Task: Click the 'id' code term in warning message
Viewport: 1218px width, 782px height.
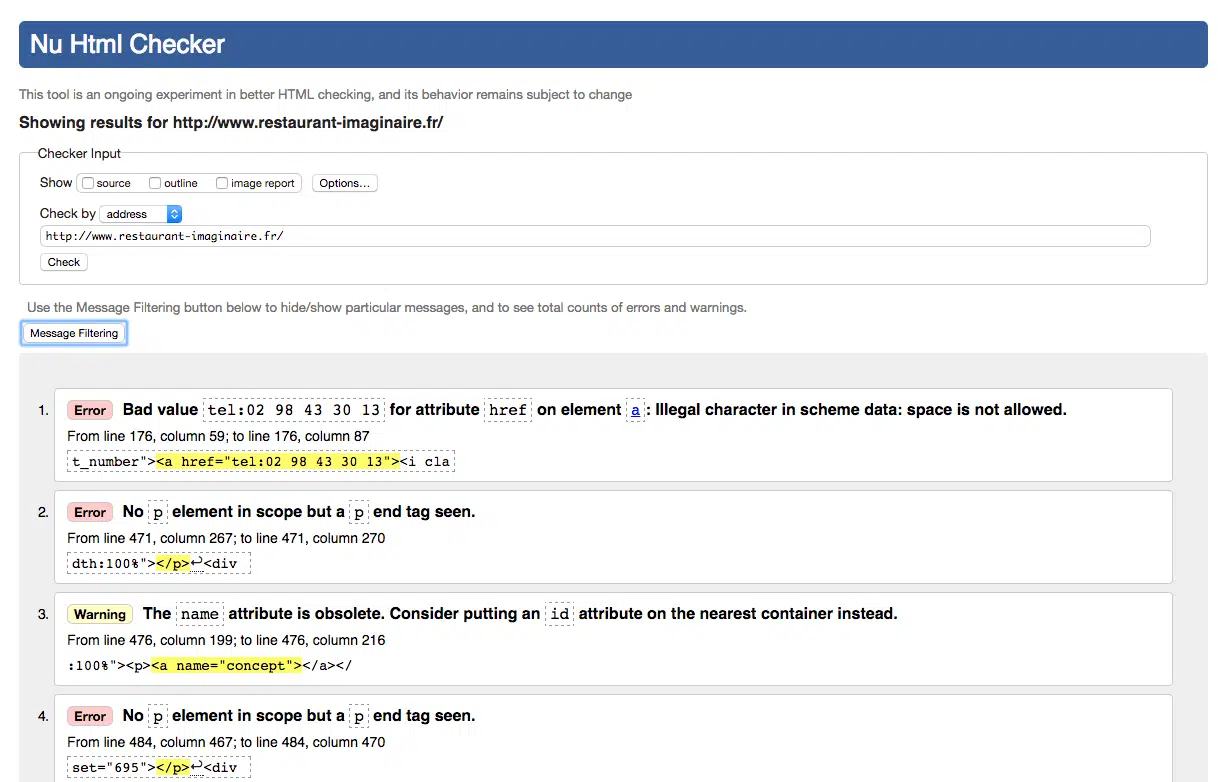Action: click(559, 614)
